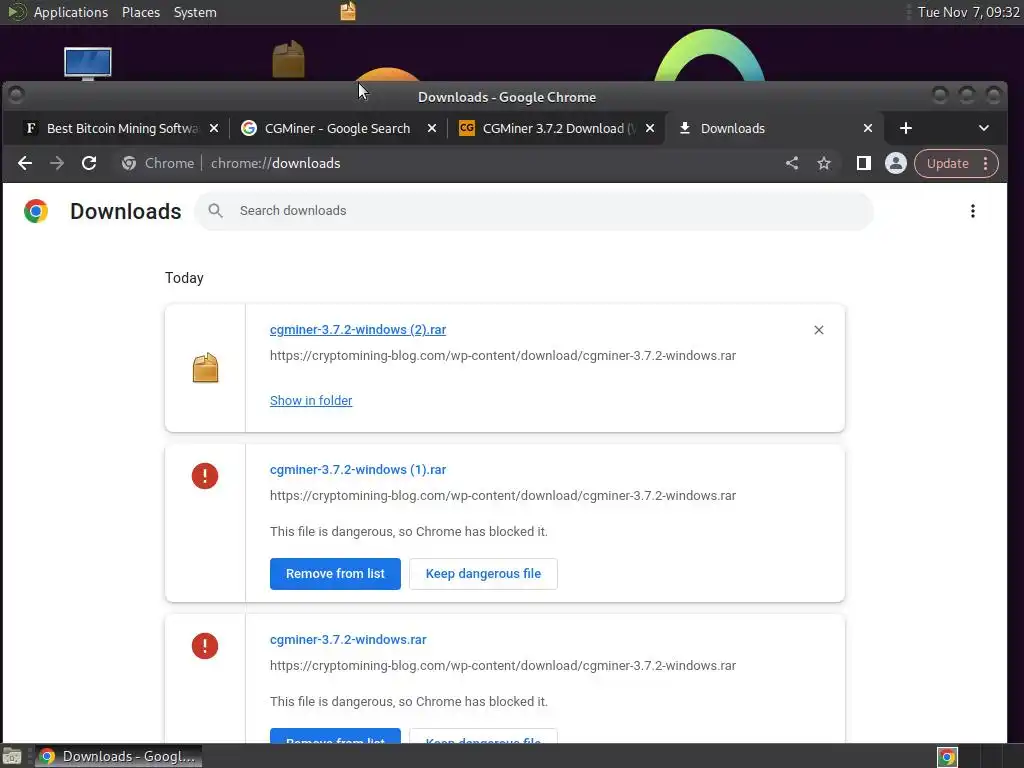Image resolution: width=1024 pixels, height=768 pixels.
Task: Click Remove from list for windows (1).rar
Action: point(335,573)
